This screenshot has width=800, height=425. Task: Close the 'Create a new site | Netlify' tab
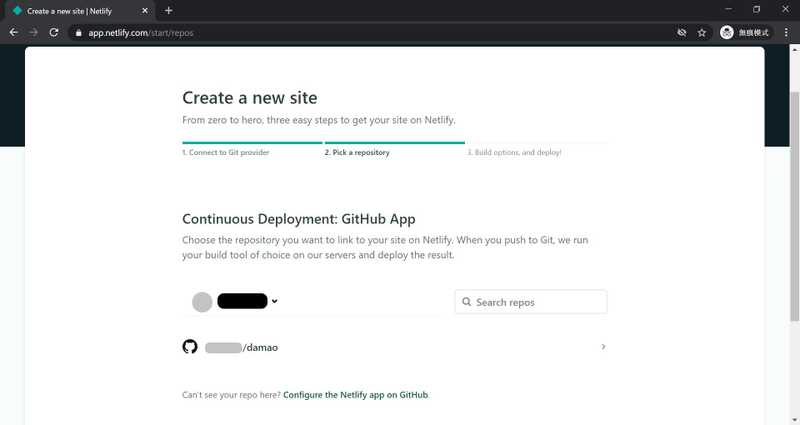[x=145, y=11]
